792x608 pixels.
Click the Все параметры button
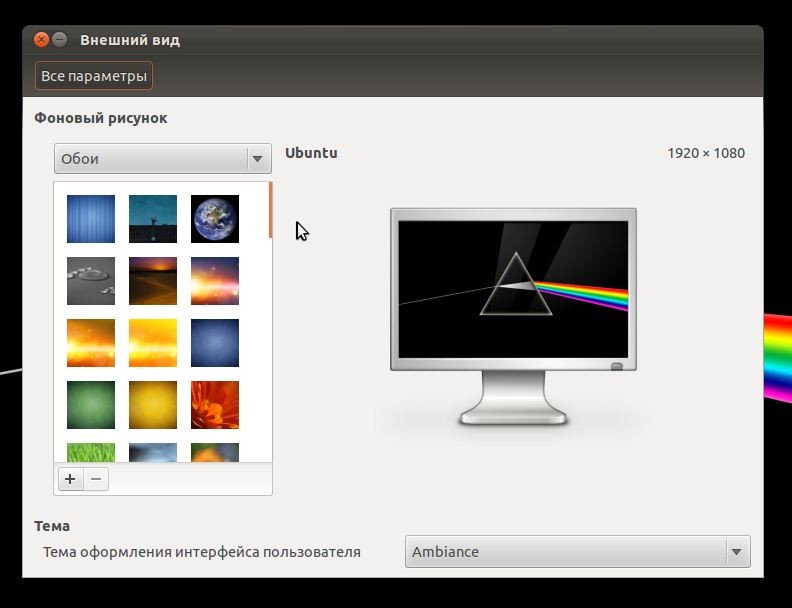[x=94, y=76]
